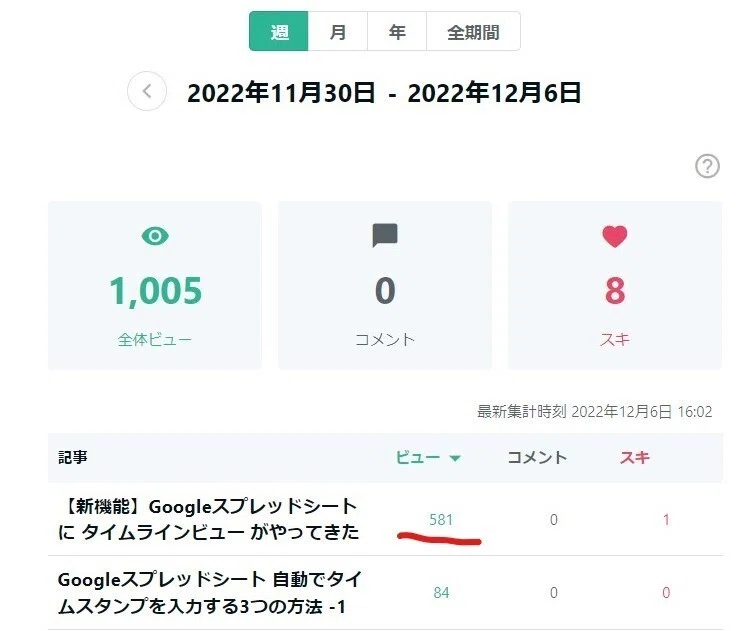Sort table by スキ column header
The image size is (752, 631).
(634, 457)
